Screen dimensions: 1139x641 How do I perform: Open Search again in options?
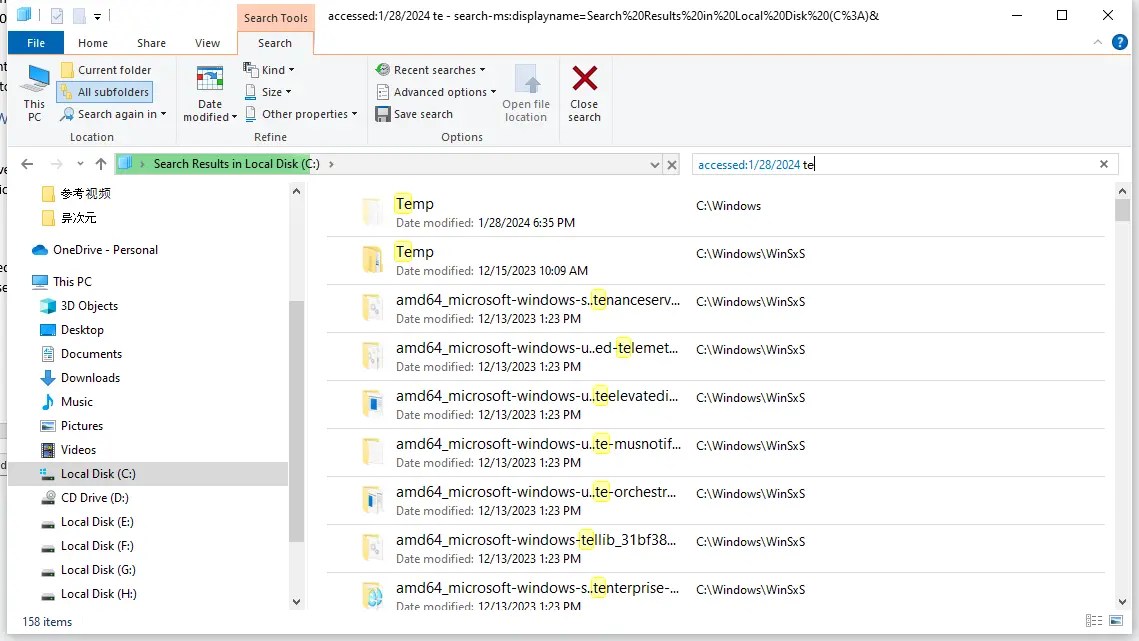113,113
